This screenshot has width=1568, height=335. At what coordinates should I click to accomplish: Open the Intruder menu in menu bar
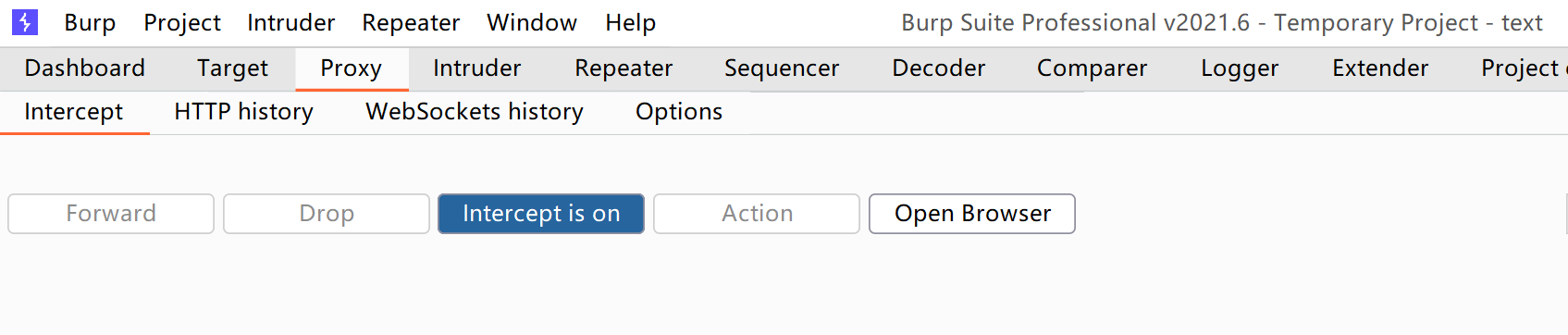[x=291, y=22]
